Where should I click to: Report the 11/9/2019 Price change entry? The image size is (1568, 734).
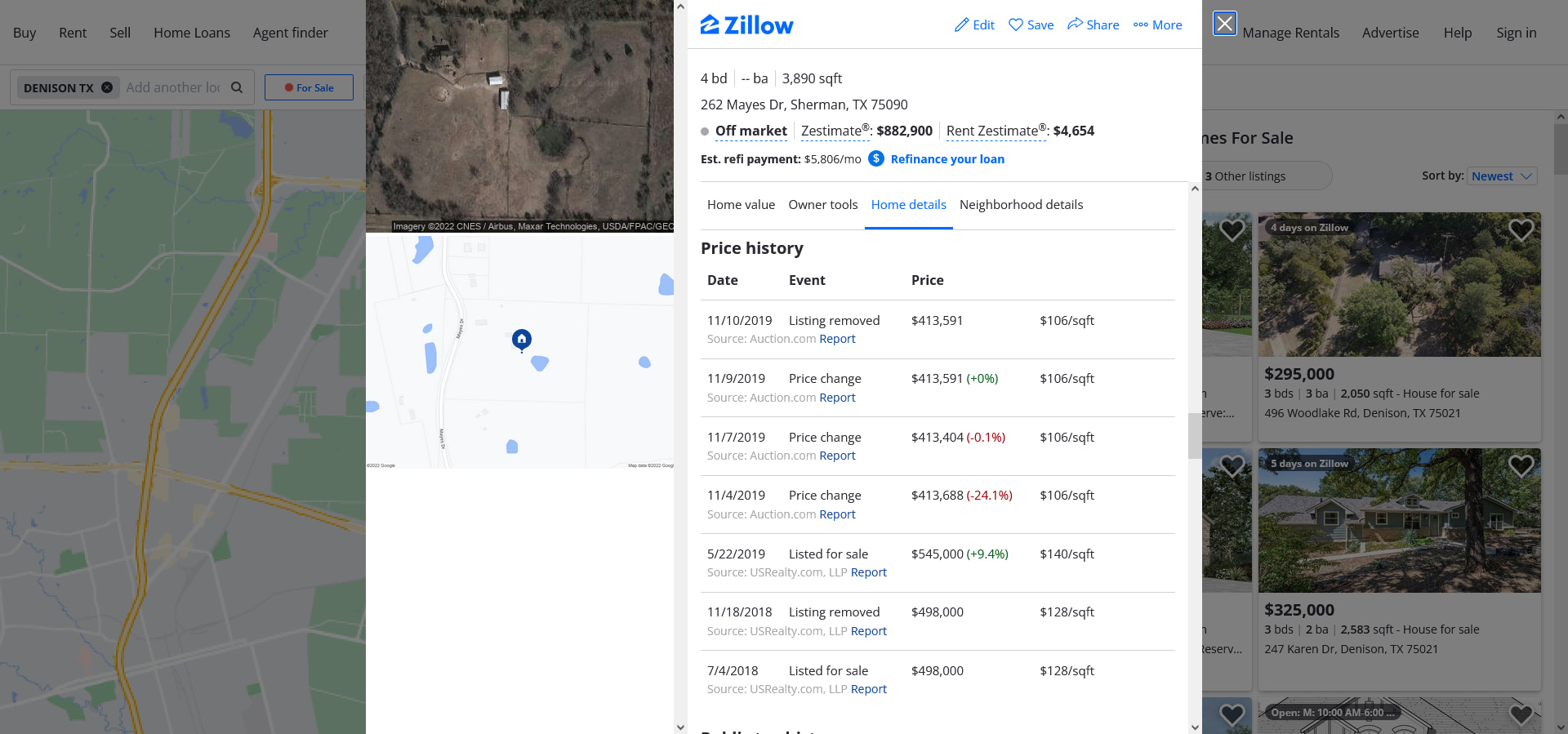[837, 398]
